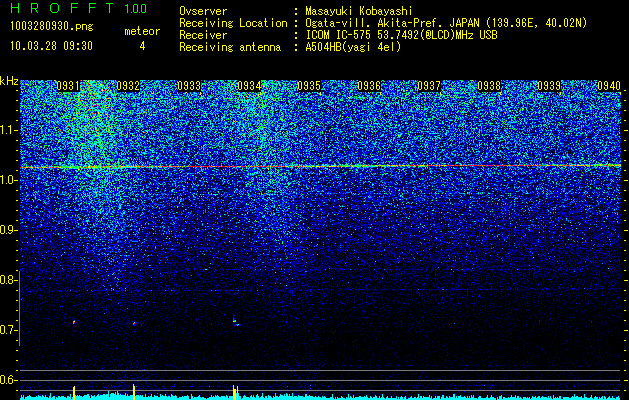The height and width of the screenshot is (400, 629).
Task: Click the 0.8 frequency axis label
Action: pyautogui.click(x=7, y=280)
